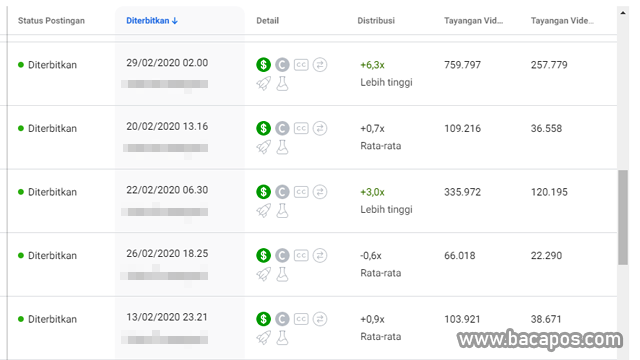Click copyright C icon in 29/02/2020 row
This screenshot has width=640, height=360.
282,64
